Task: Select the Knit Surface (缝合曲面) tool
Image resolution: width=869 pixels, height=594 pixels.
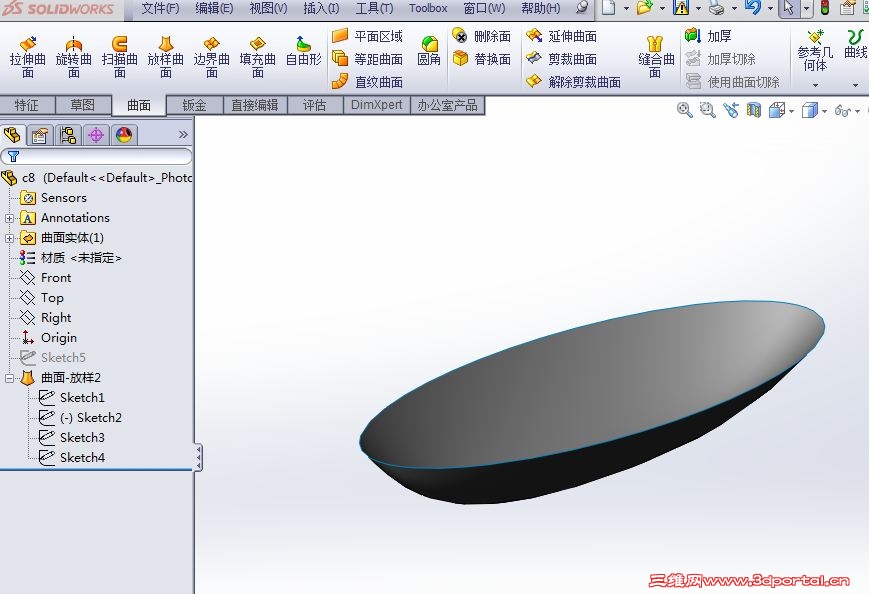Action: pos(656,57)
